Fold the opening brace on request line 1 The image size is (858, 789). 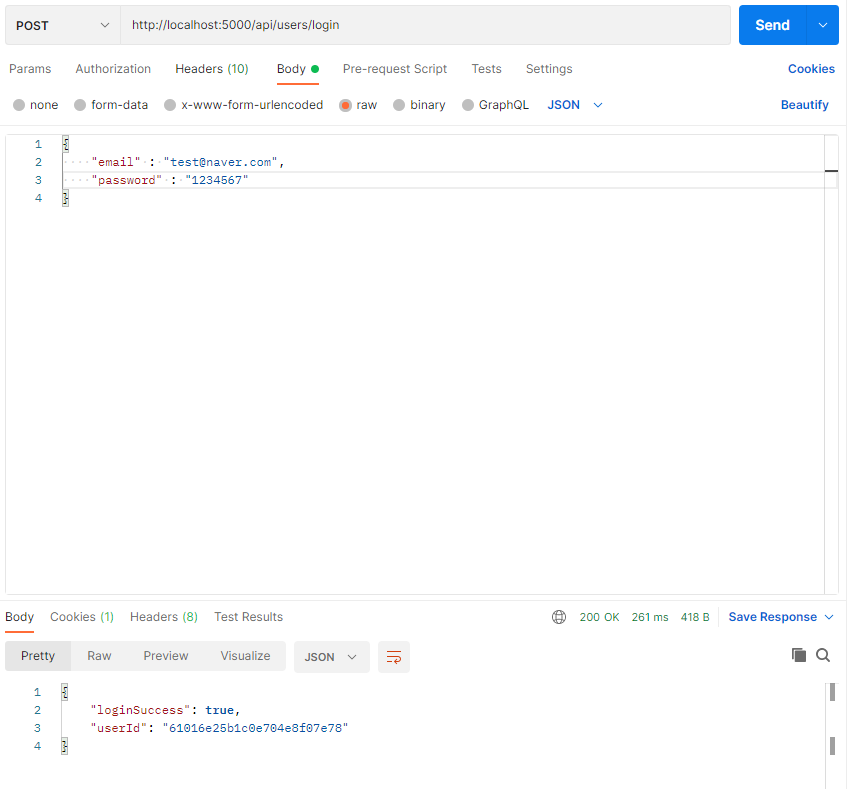point(66,144)
